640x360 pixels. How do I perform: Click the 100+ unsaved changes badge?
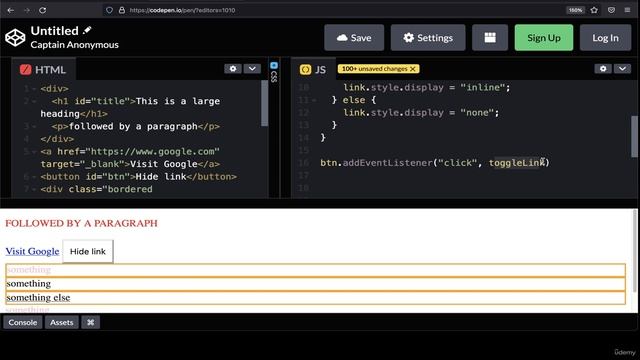click(378, 69)
